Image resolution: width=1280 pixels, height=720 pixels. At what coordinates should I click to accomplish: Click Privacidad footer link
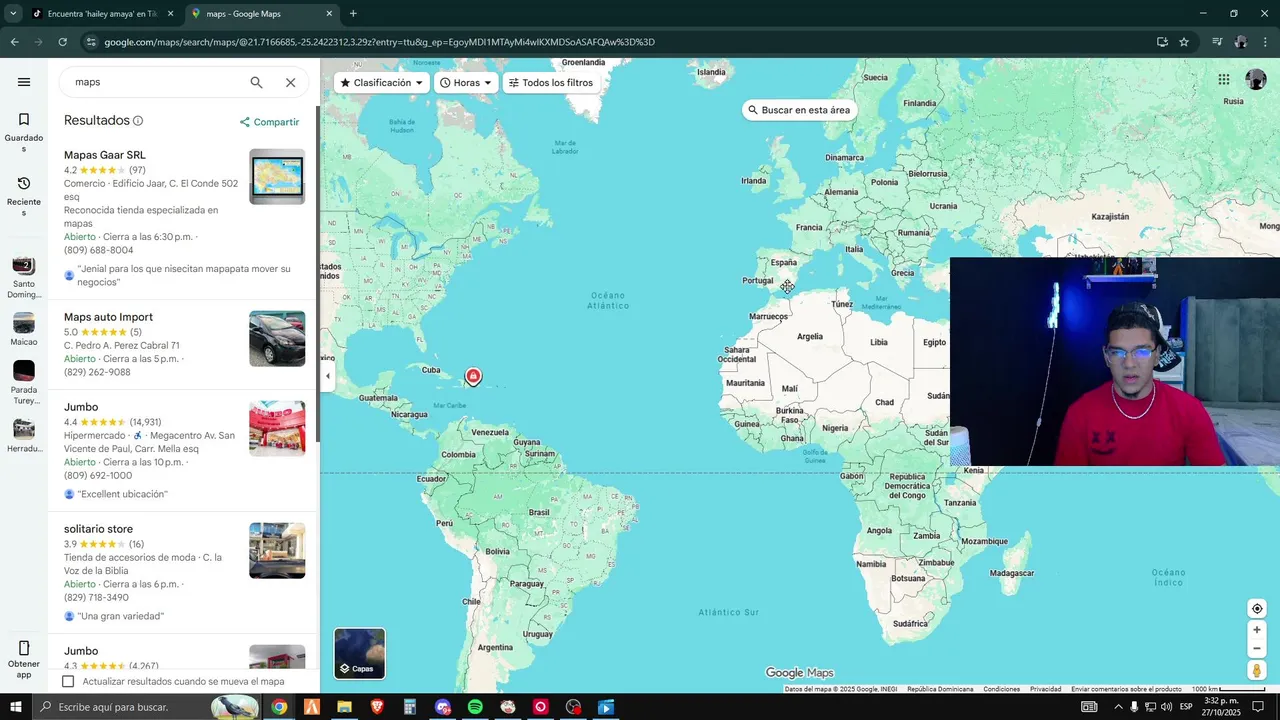[1045, 689]
